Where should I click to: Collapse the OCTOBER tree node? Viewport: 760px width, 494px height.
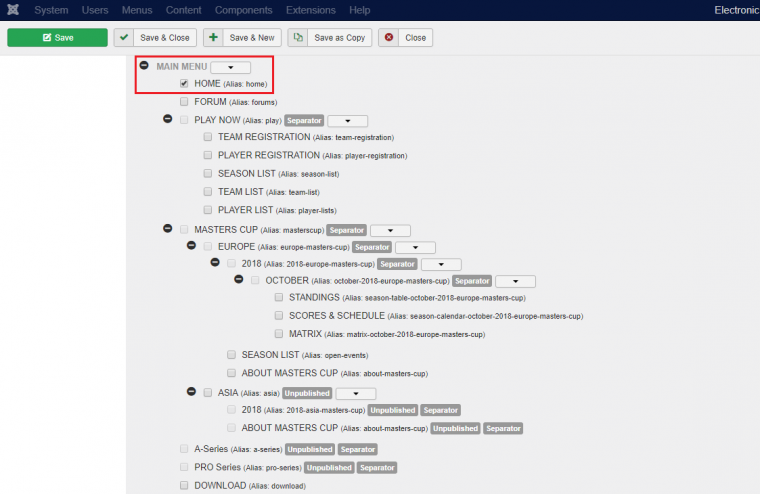[x=239, y=279]
